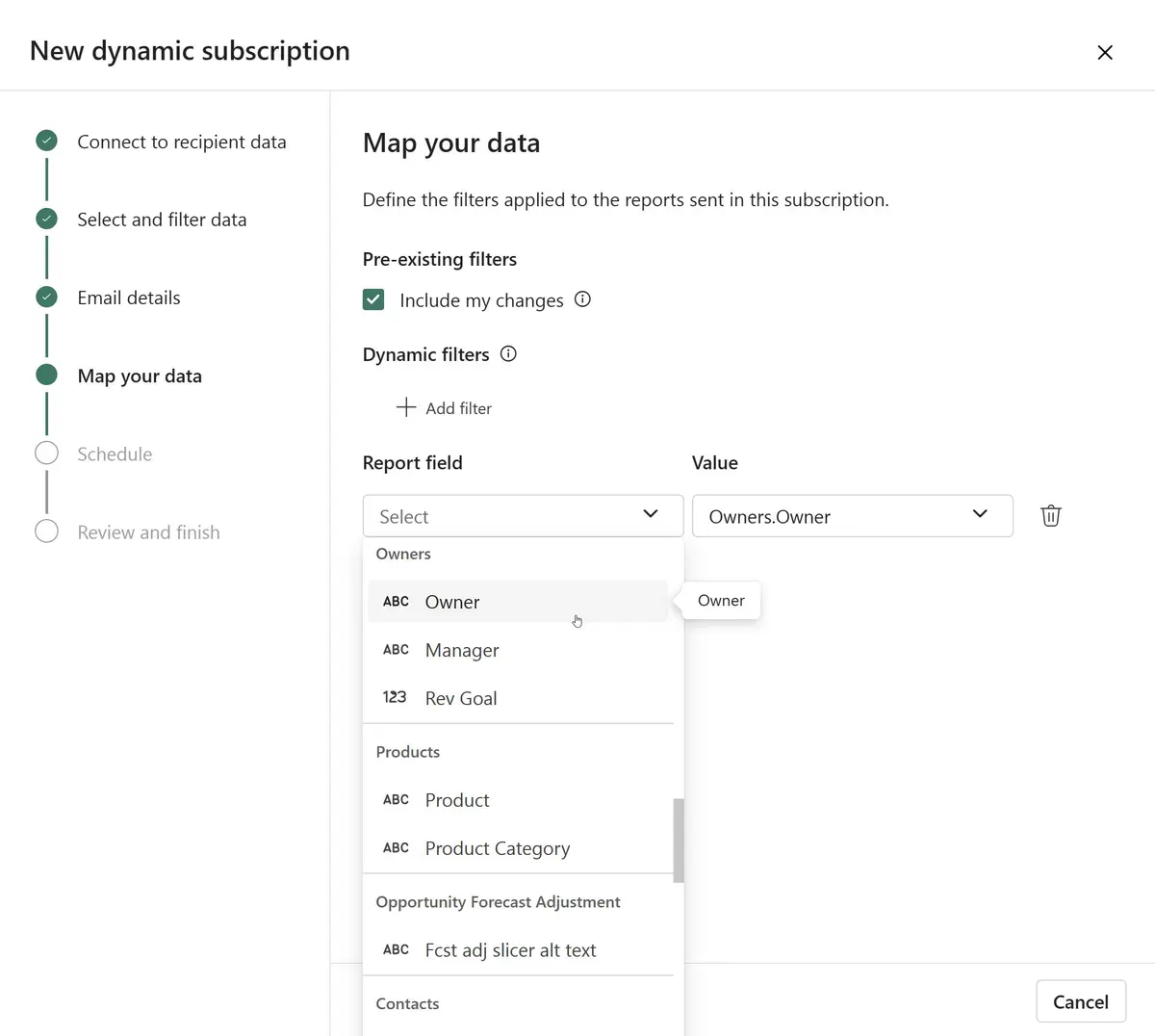Viewport: 1155px width, 1036px height.
Task: Choose Owner from the Owners group
Action: (452, 602)
